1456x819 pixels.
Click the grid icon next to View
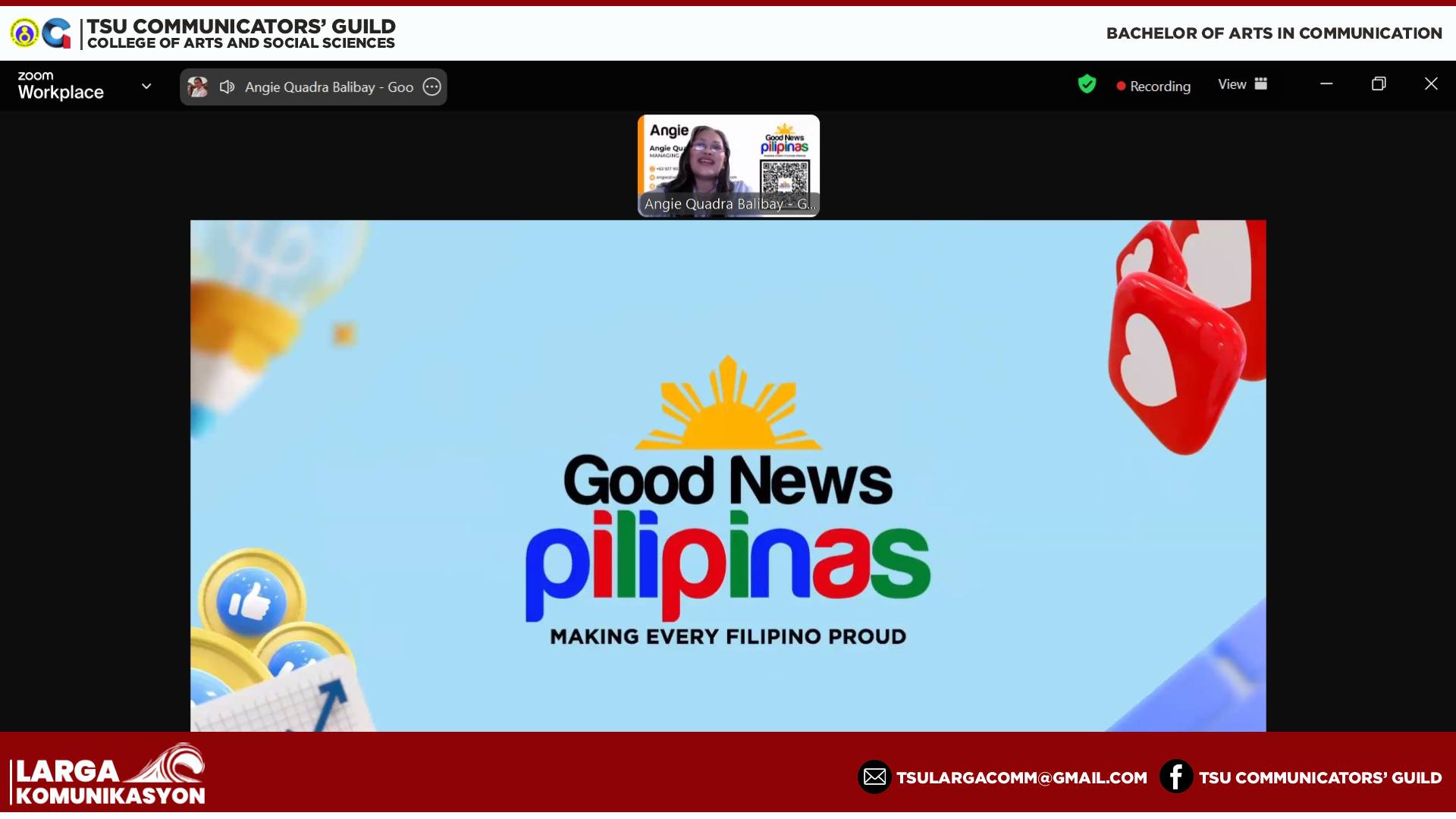click(1261, 84)
